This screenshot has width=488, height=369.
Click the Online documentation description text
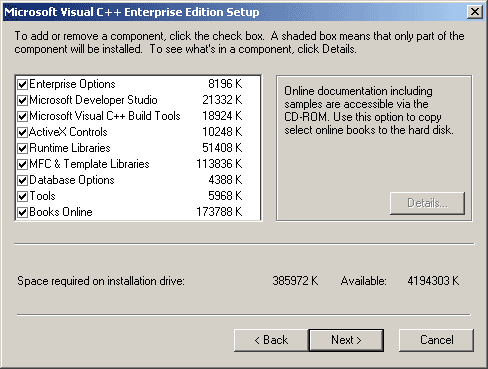pos(369,110)
